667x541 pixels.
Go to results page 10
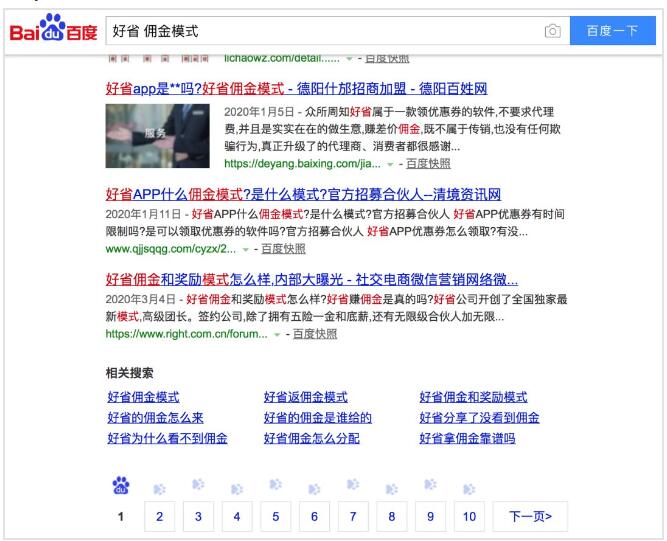(x=468, y=516)
